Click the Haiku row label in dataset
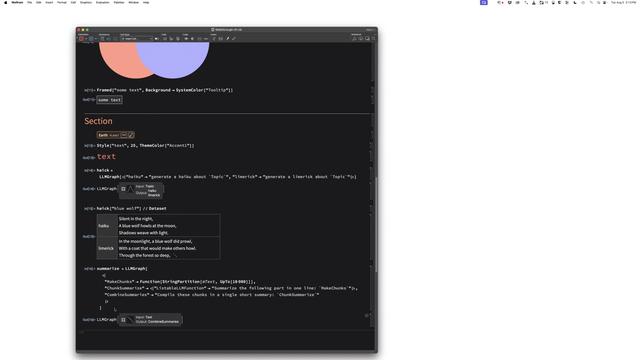Viewport: 640px width, 360px height. pos(104,226)
